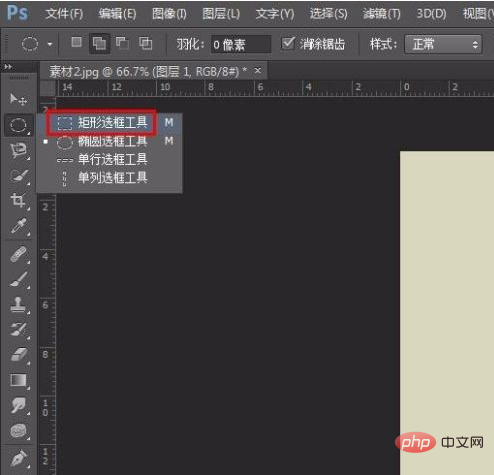Open the 编辑(E) menu

coord(117,14)
